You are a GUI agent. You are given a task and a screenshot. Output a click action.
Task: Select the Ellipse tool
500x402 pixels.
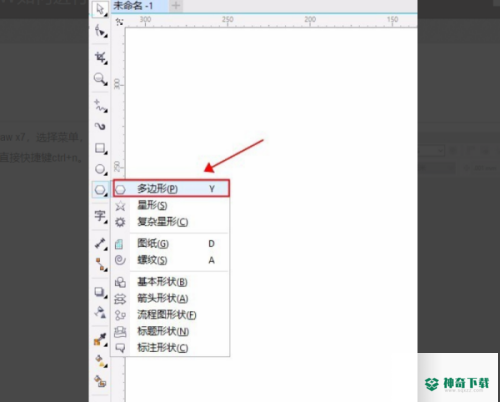pyautogui.click(x=100, y=169)
